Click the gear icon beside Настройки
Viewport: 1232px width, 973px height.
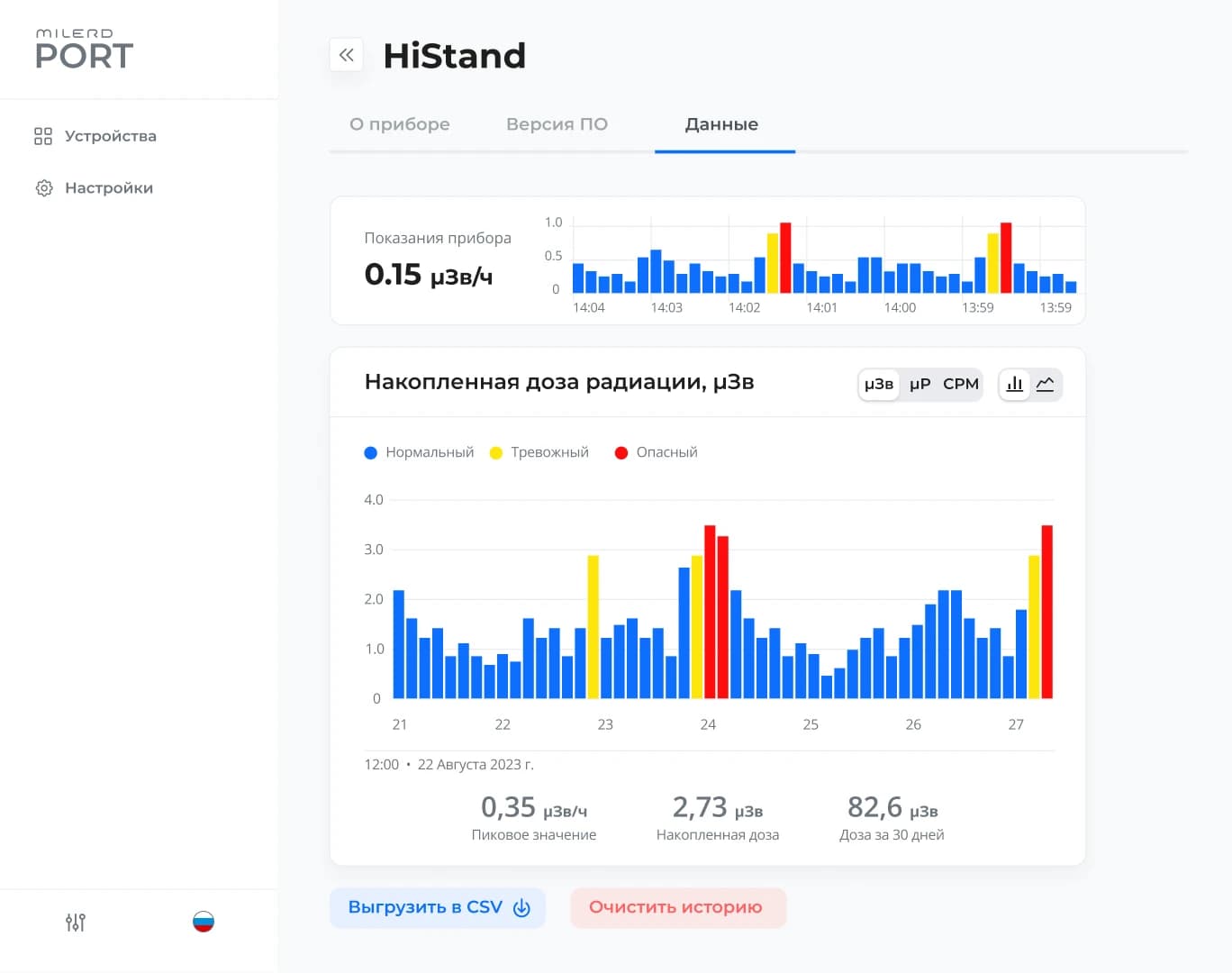click(43, 188)
